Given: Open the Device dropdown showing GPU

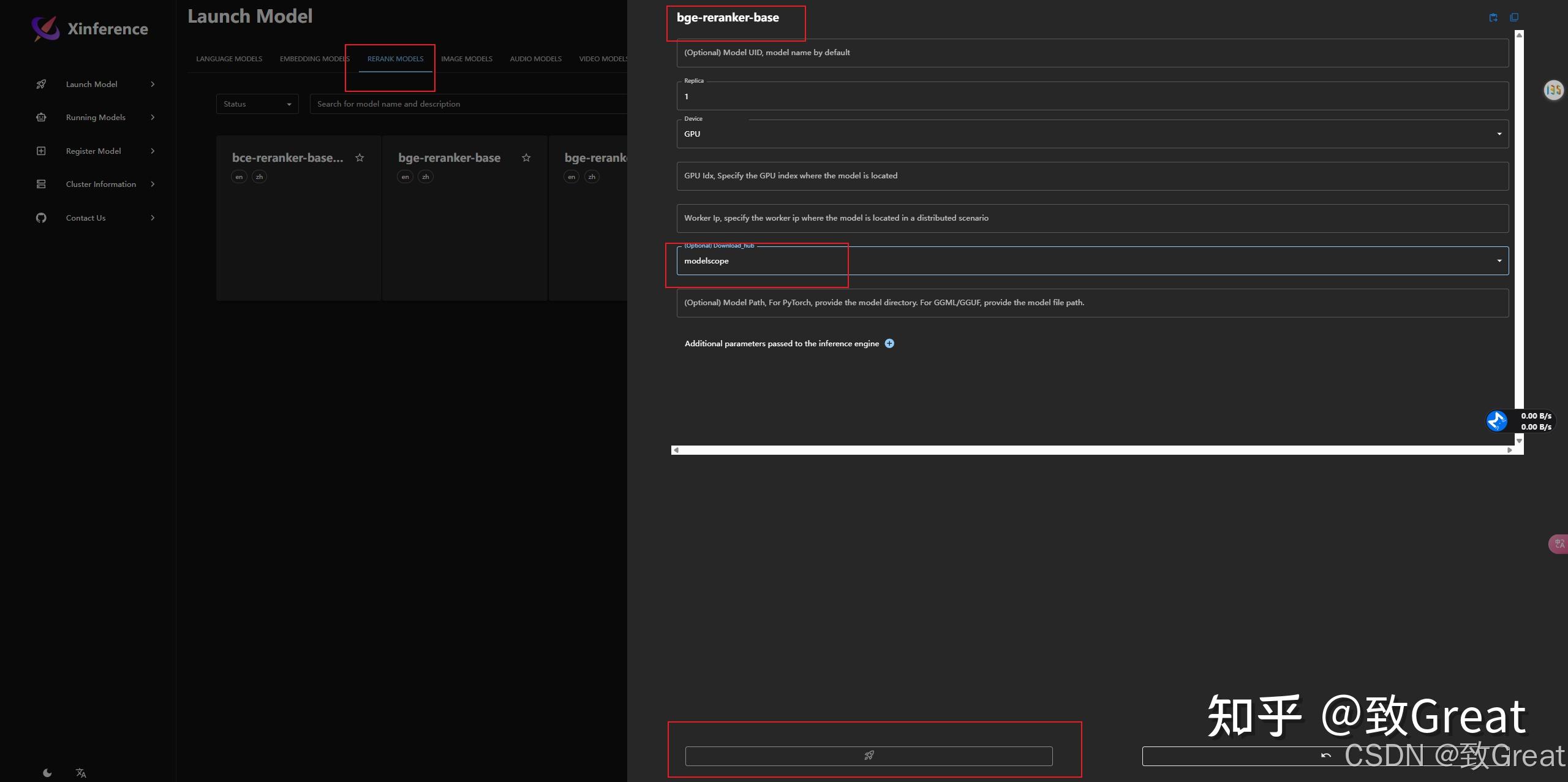Looking at the screenshot, I should 1499,134.
